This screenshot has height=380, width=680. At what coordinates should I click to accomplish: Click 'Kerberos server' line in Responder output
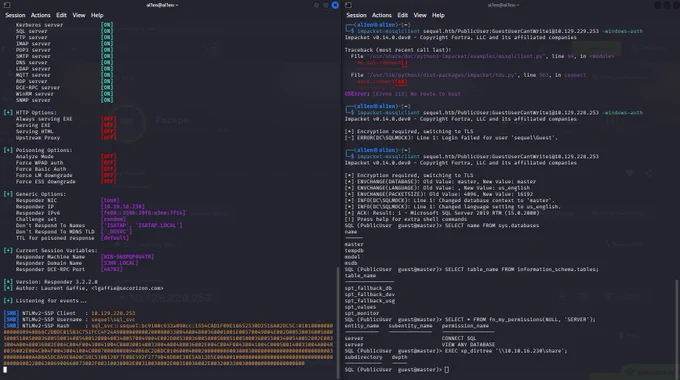coord(64,25)
